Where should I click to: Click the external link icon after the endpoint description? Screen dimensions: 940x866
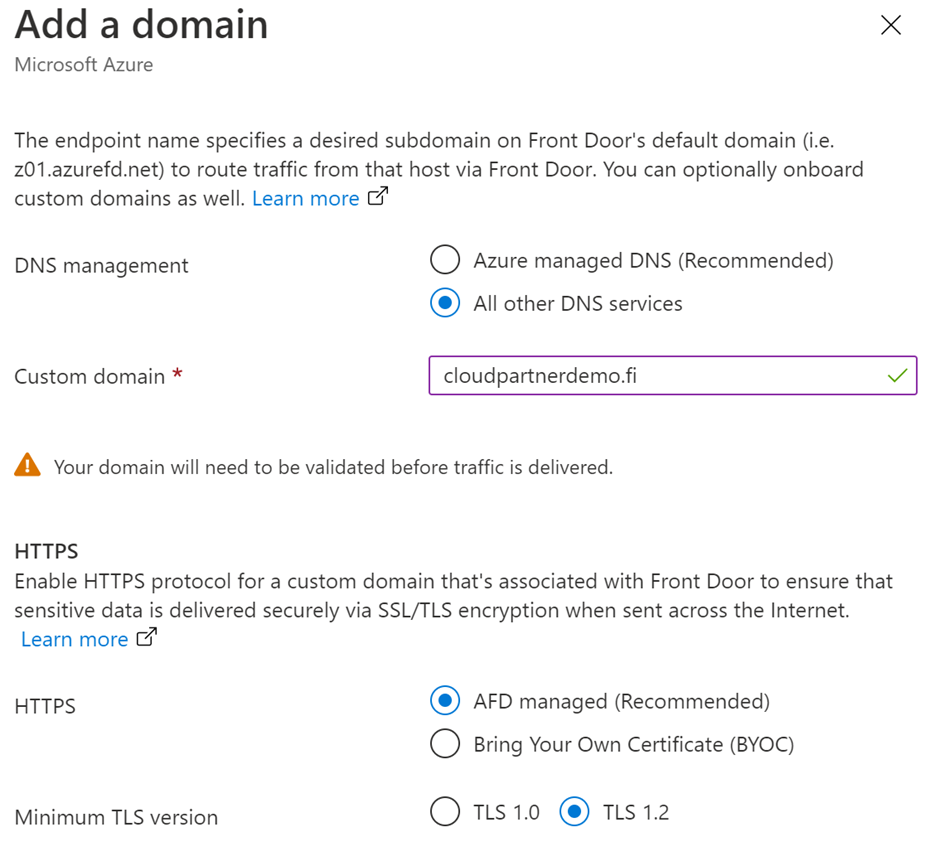[x=377, y=197]
